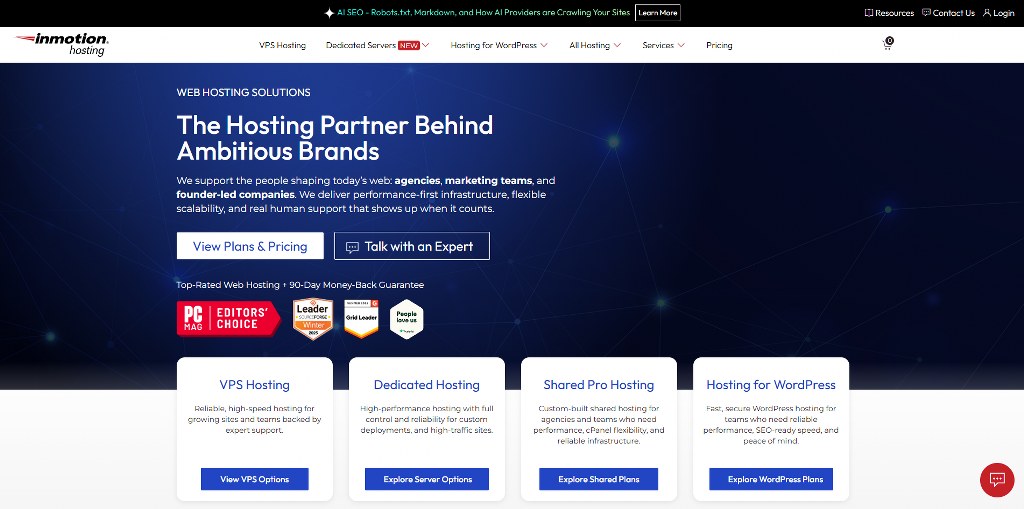Click the WEB HOSTING SOLUTIONS heading text
The image size is (1024, 509).
244,93
